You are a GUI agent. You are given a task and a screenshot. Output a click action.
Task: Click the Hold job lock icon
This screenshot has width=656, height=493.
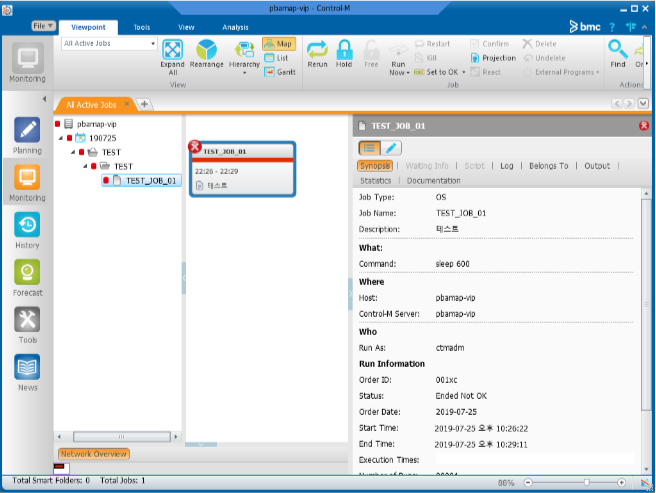tap(344, 52)
